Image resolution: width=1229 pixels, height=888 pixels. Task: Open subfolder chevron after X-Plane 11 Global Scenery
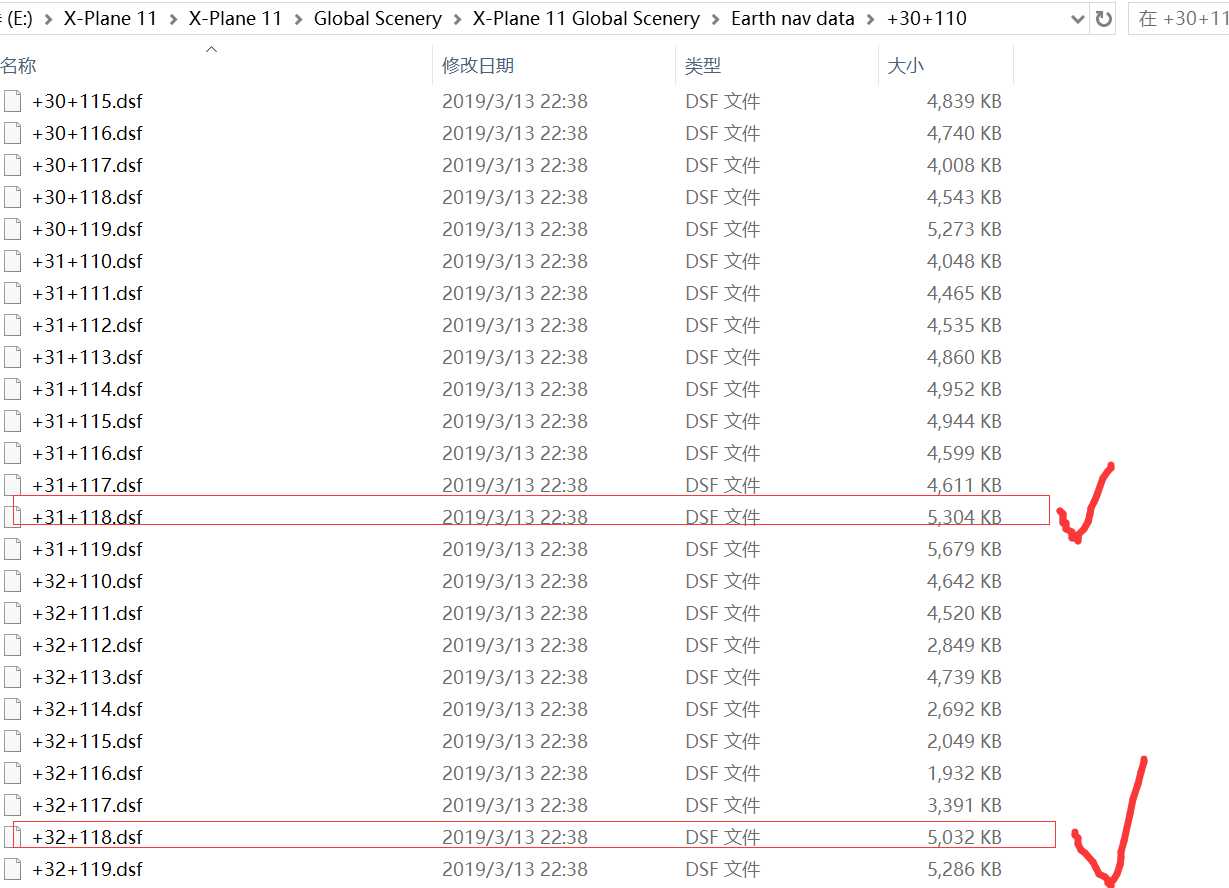(715, 19)
